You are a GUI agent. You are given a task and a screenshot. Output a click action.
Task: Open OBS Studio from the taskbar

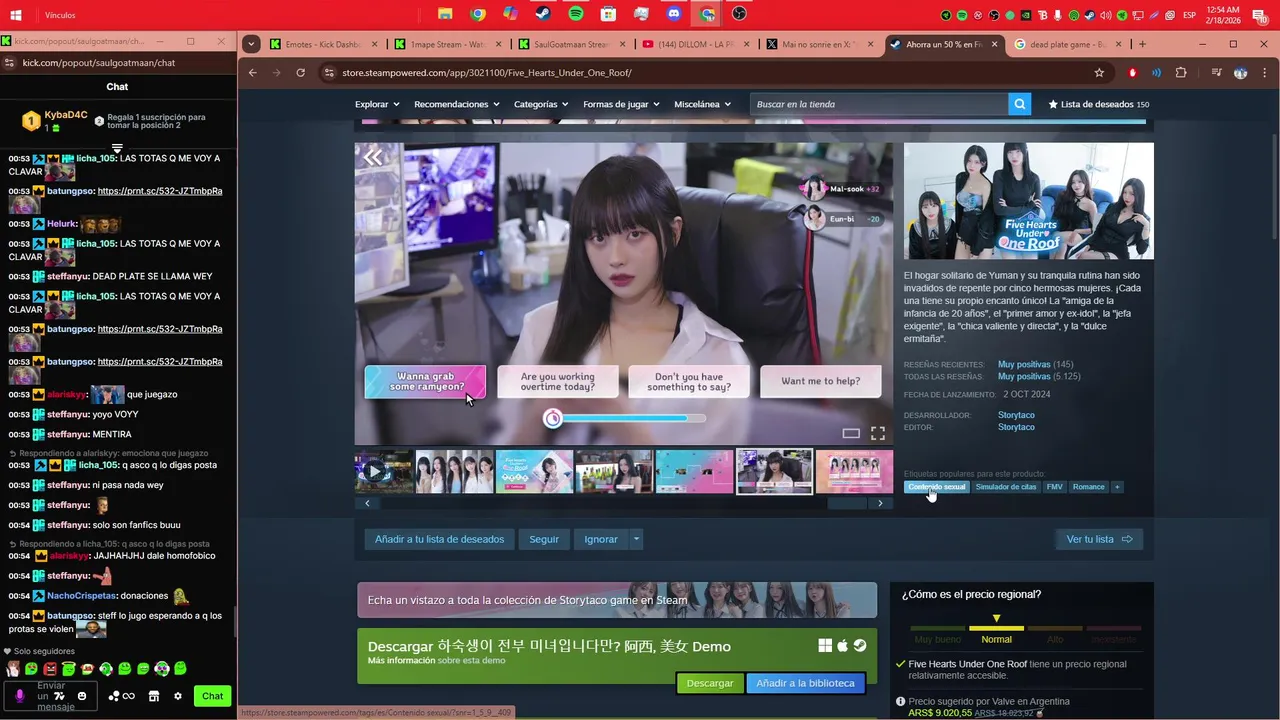coord(739,14)
